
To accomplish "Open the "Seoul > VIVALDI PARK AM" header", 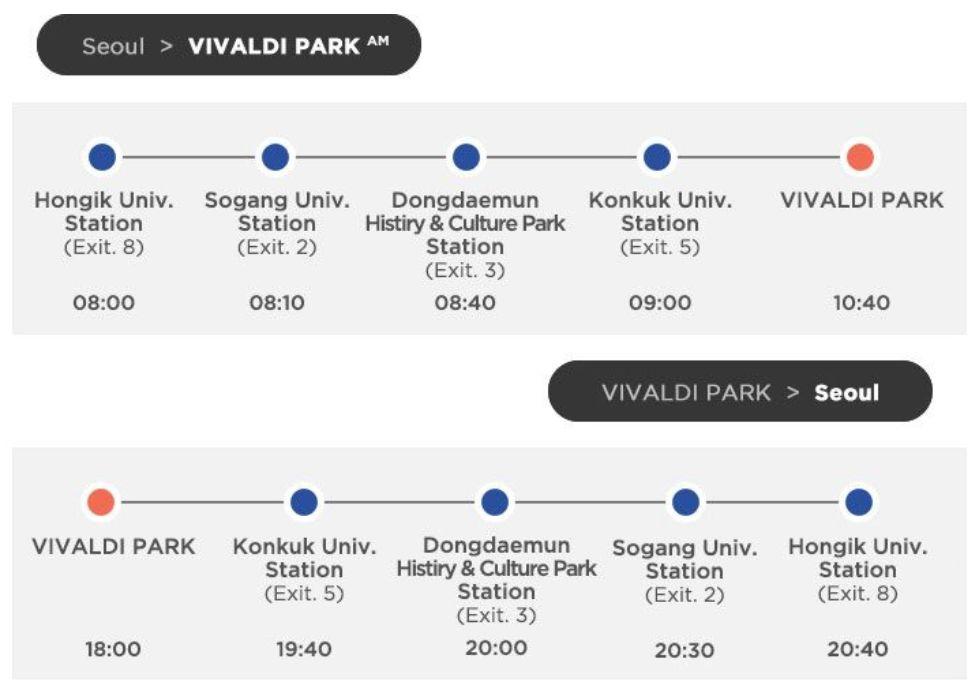I will tap(229, 46).
